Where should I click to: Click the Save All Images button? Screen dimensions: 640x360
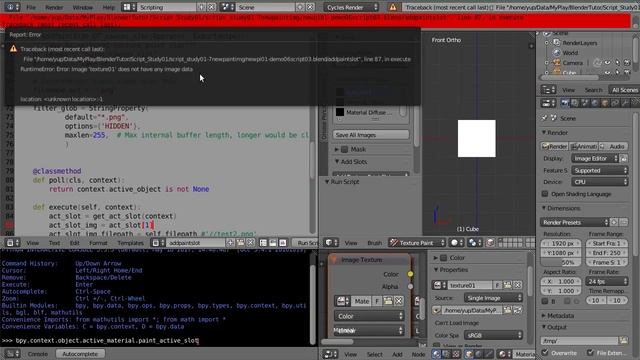(x=371, y=135)
